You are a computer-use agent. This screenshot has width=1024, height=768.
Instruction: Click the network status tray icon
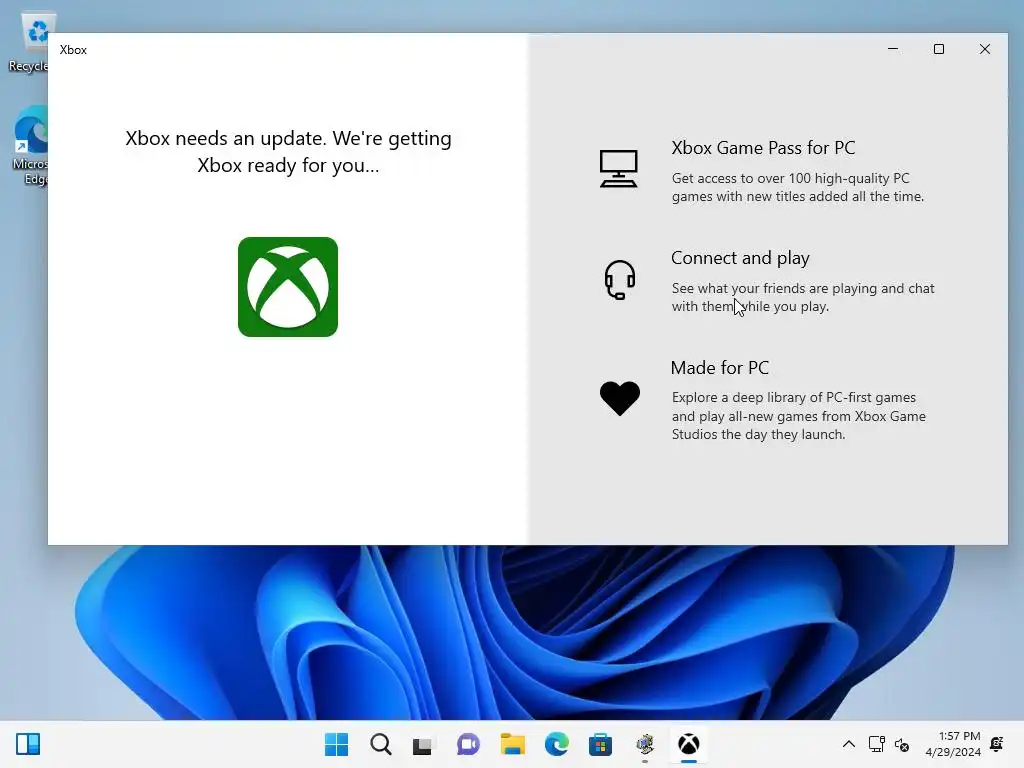tap(876, 744)
